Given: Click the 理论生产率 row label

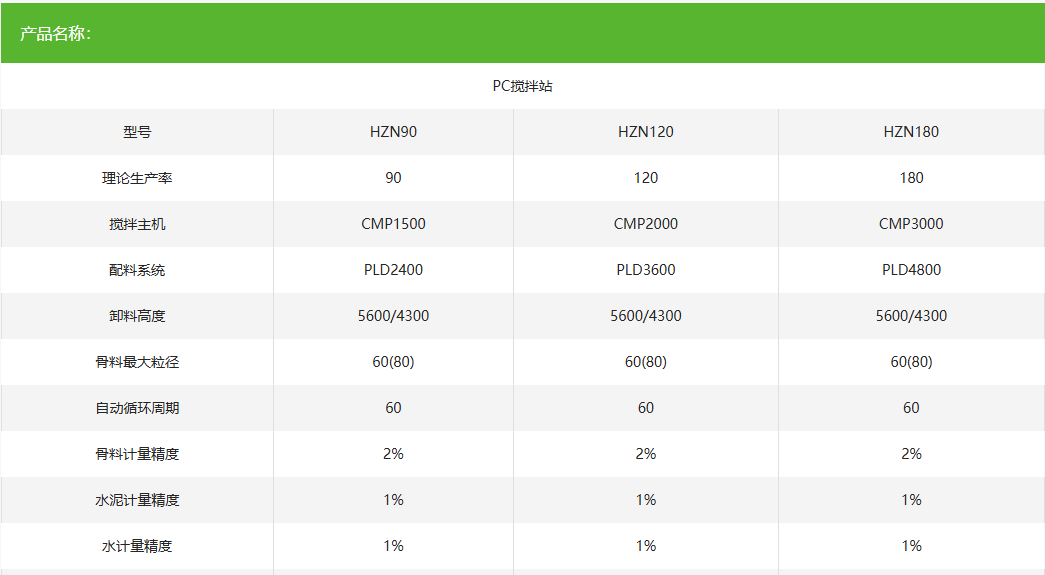Looking at the screenshot, I should 137,178.
